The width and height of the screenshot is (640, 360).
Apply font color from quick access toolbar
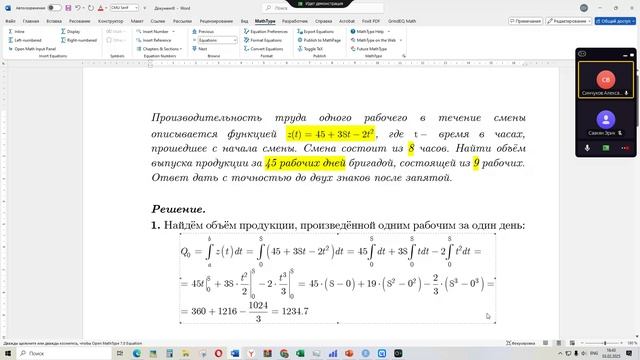(x=100, y=8)
